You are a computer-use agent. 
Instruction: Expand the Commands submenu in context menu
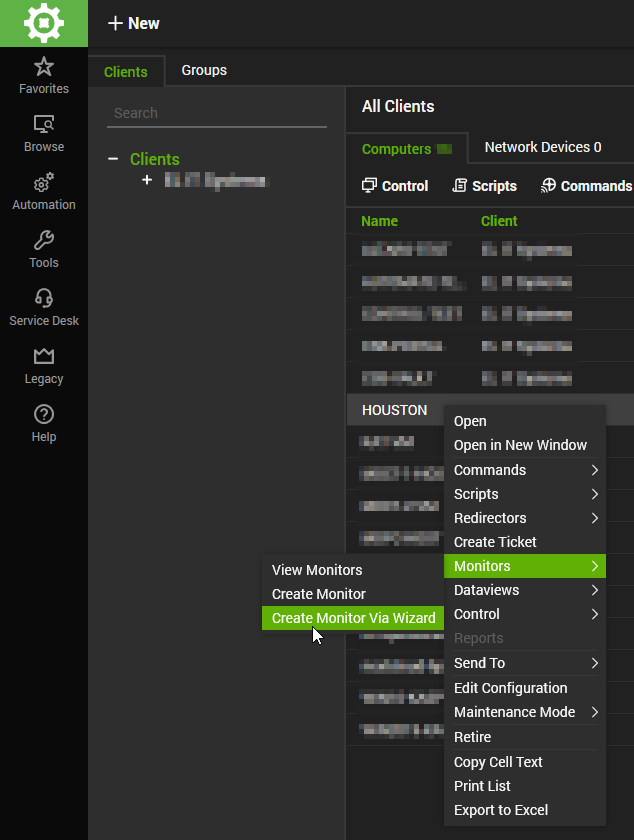click(x=525, y=470)
